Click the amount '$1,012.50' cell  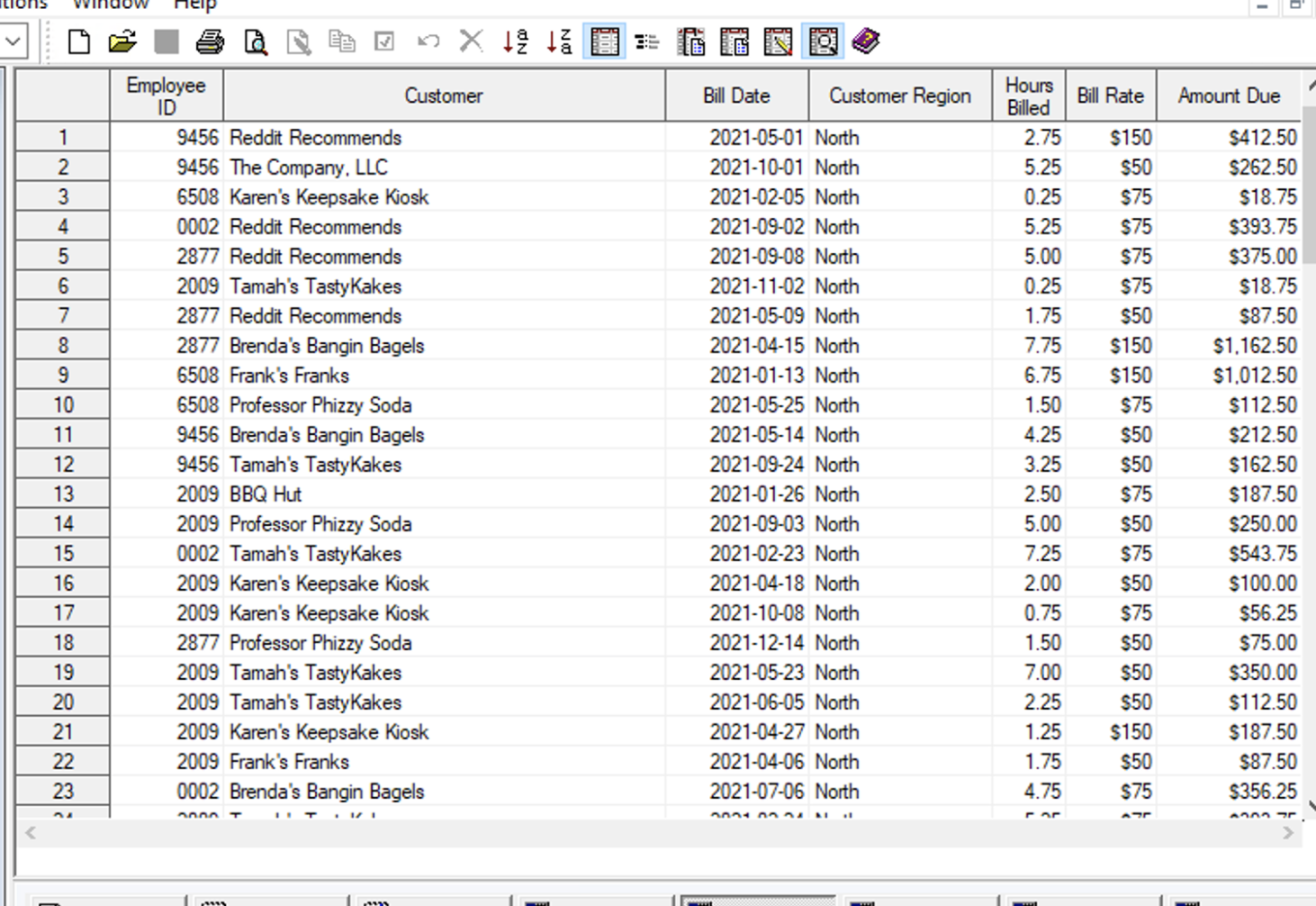point(1229,376)
